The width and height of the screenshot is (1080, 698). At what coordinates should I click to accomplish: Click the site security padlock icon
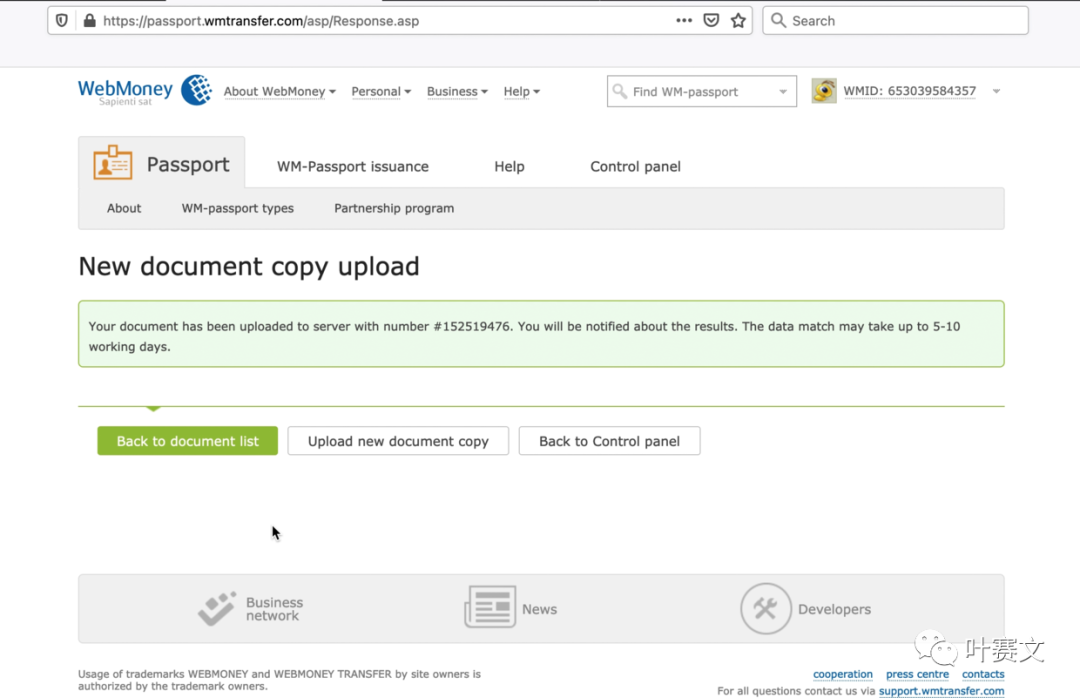point(89,21)
